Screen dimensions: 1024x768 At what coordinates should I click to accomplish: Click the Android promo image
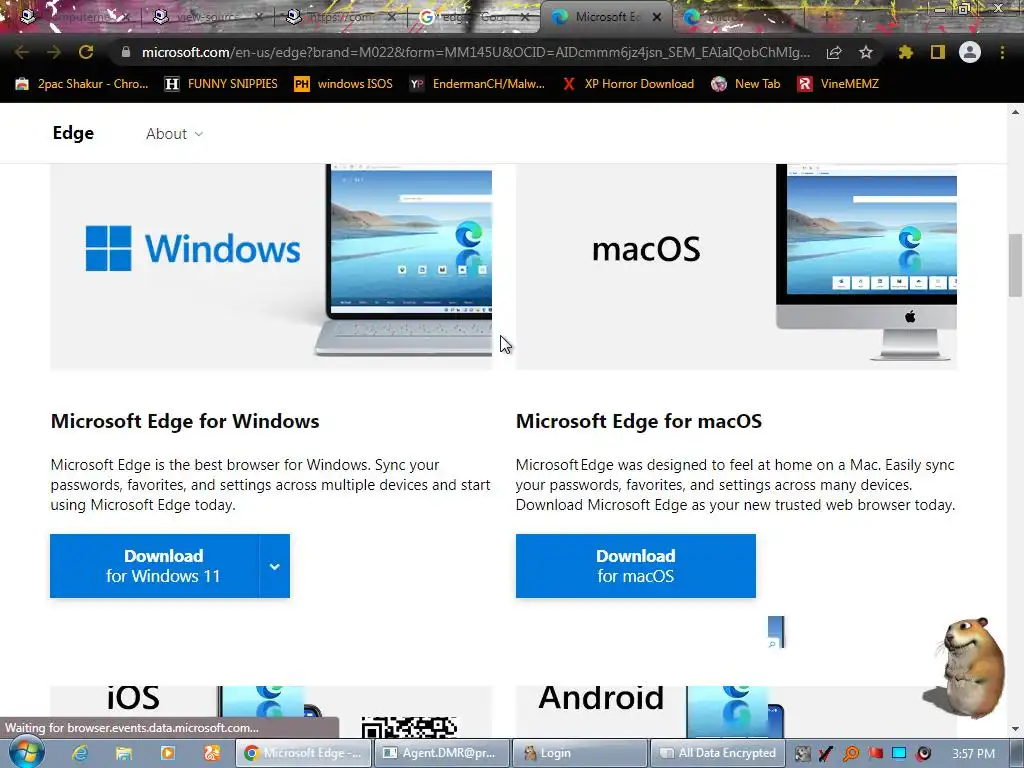(736, 711)
